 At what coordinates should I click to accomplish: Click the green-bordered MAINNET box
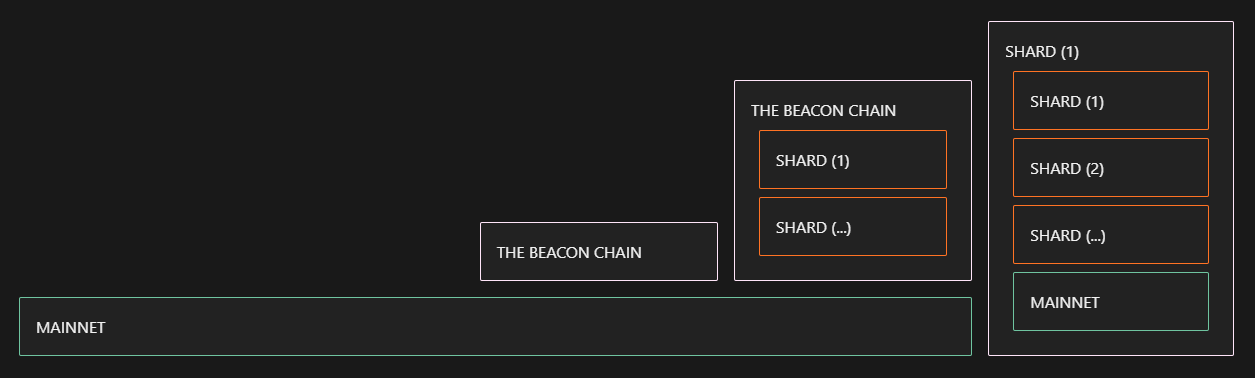pyautogui.click(x=1111, y=301)
